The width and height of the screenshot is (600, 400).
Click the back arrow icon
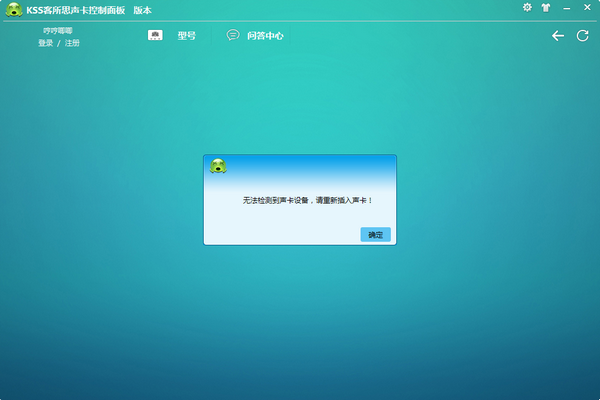tap(558, 36)
